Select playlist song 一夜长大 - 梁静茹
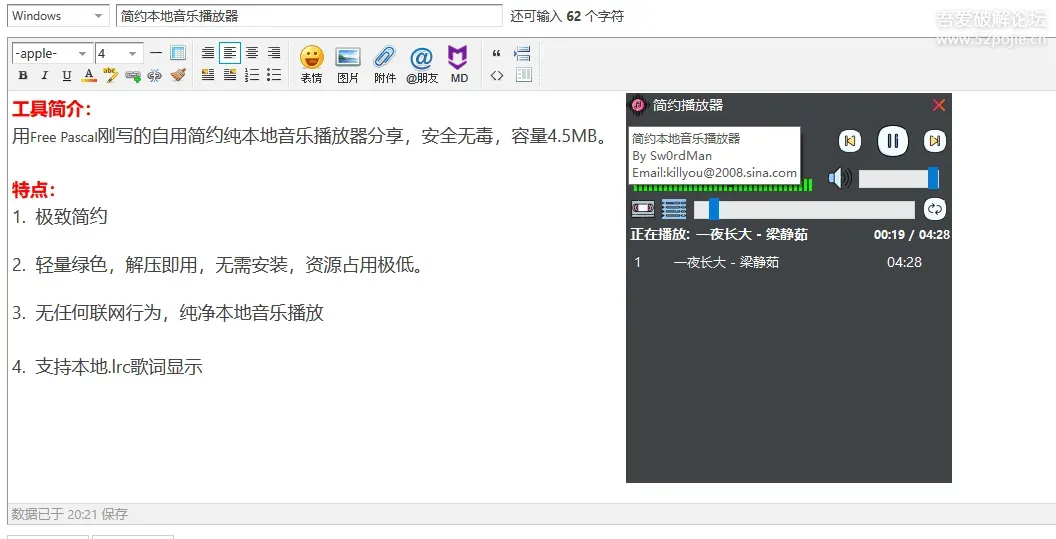The width and height of the screenshot is (1056, 539). [x=789, y=262]
